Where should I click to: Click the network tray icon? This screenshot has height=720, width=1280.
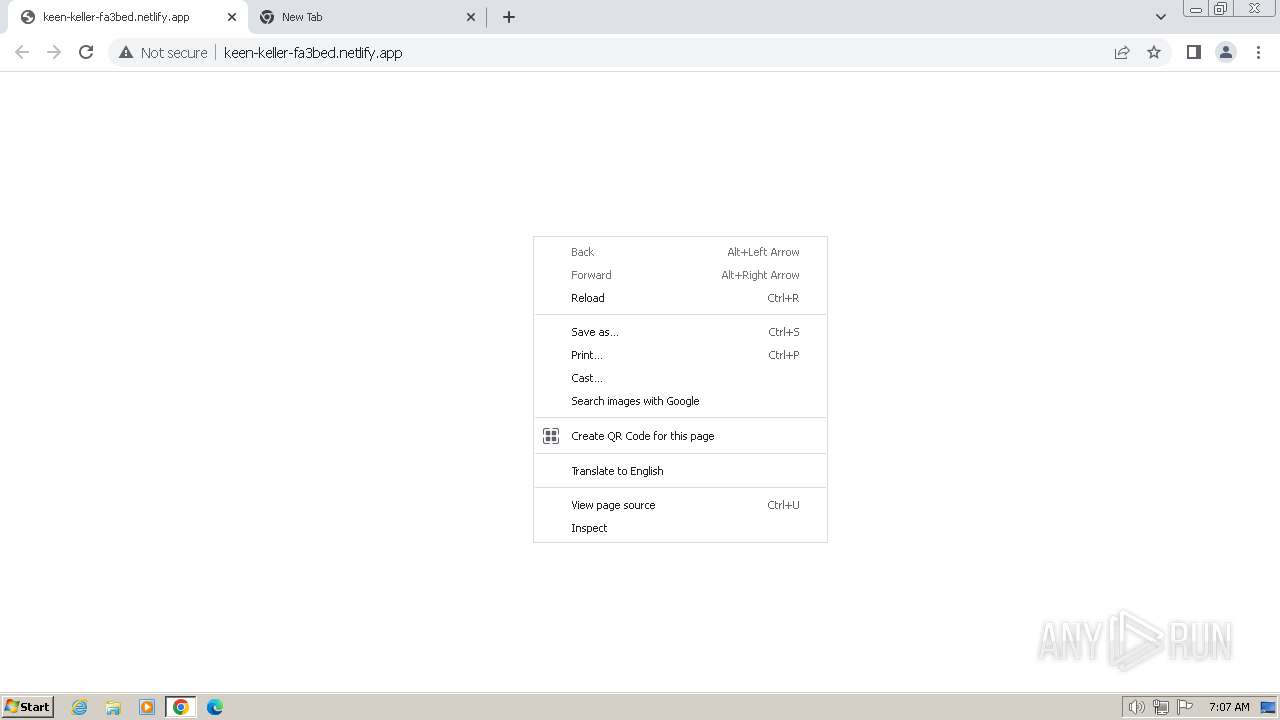1161,707
